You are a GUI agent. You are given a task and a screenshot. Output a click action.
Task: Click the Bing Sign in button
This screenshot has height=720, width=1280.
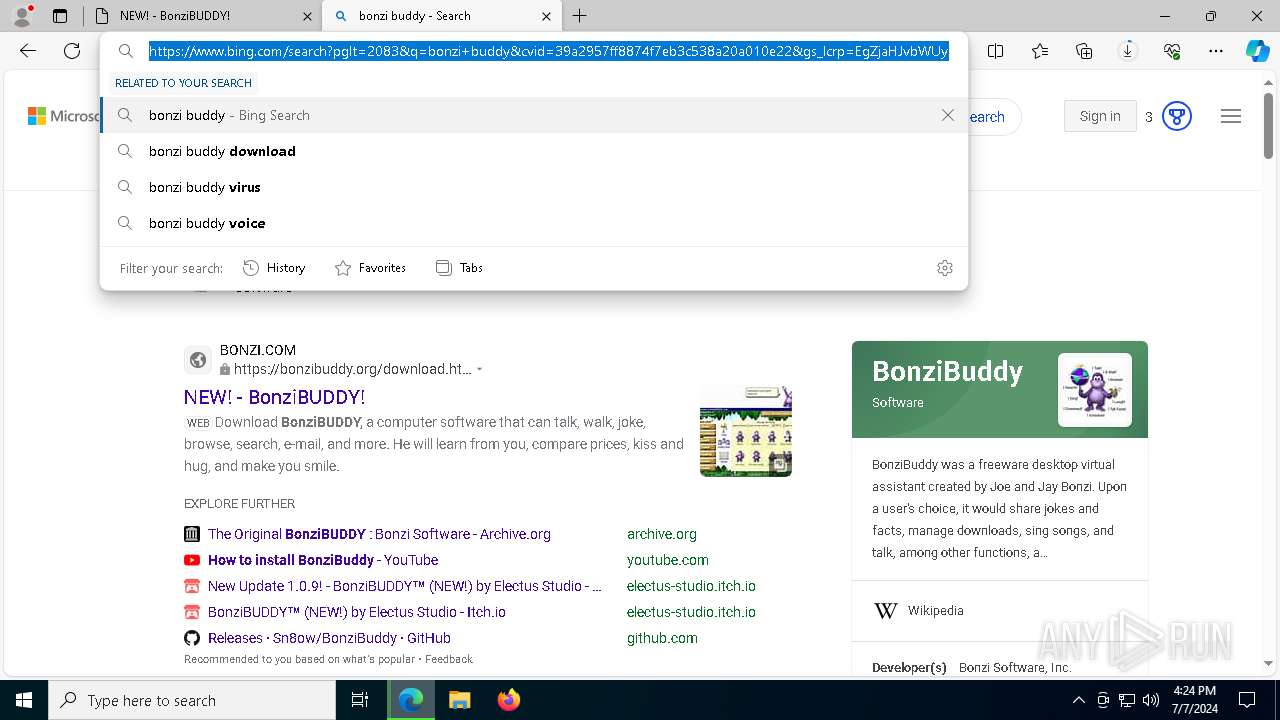pyautogui.click(x=1100, y=116)
